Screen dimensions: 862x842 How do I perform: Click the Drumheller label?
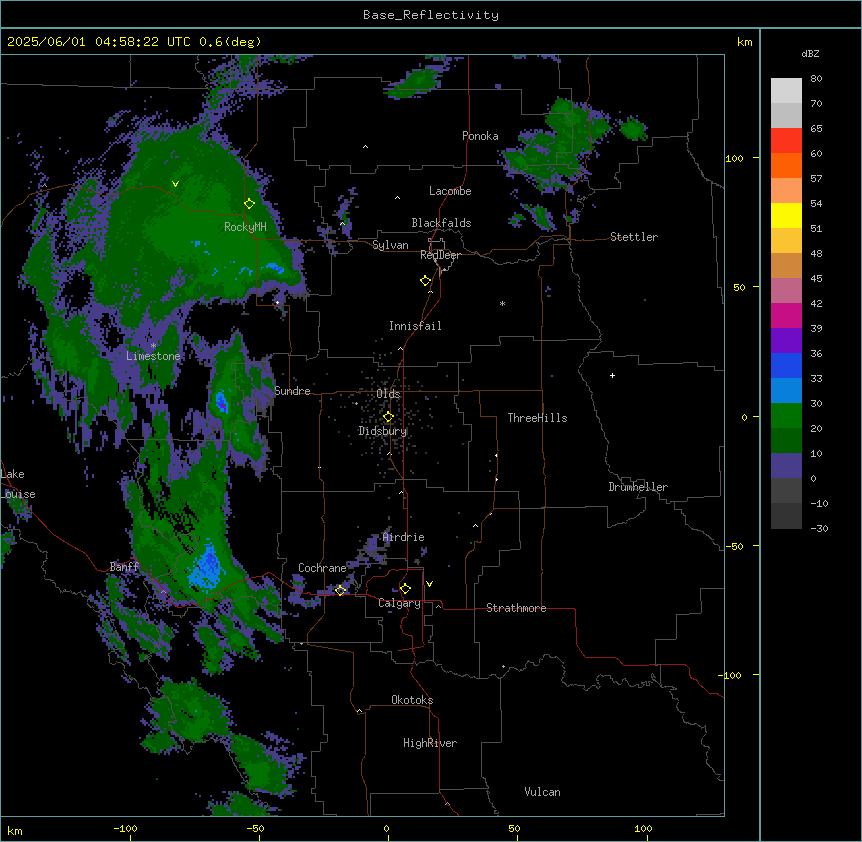[638, 487]
